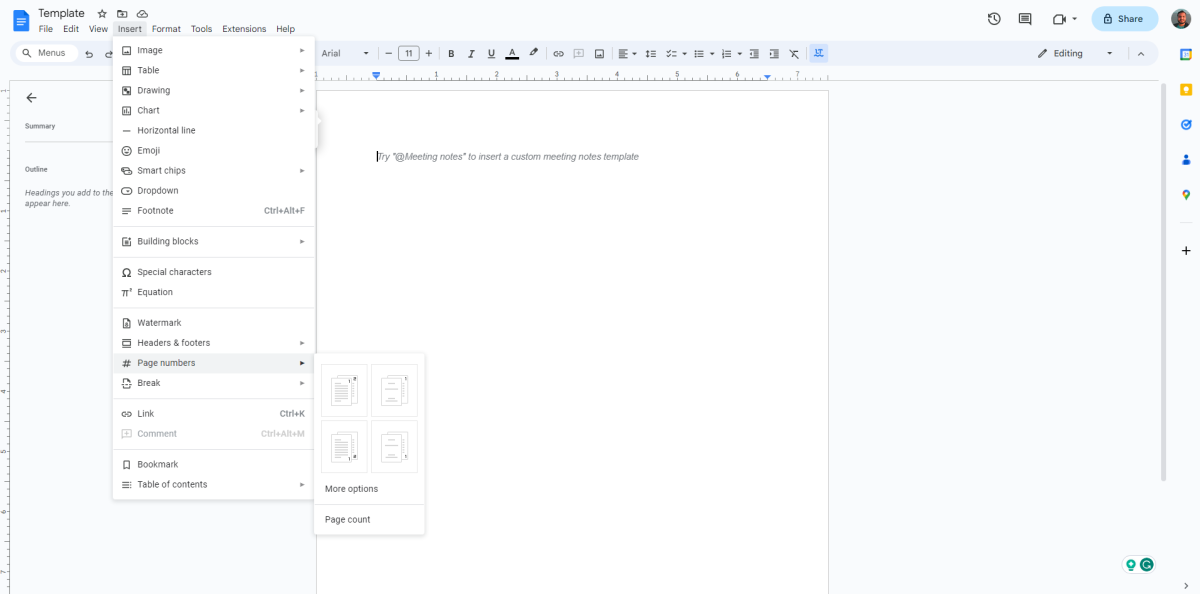This screenshot has height=594, width=1200.
Task: Select footer page numbers skipping first page
Action: coord(394,446)
